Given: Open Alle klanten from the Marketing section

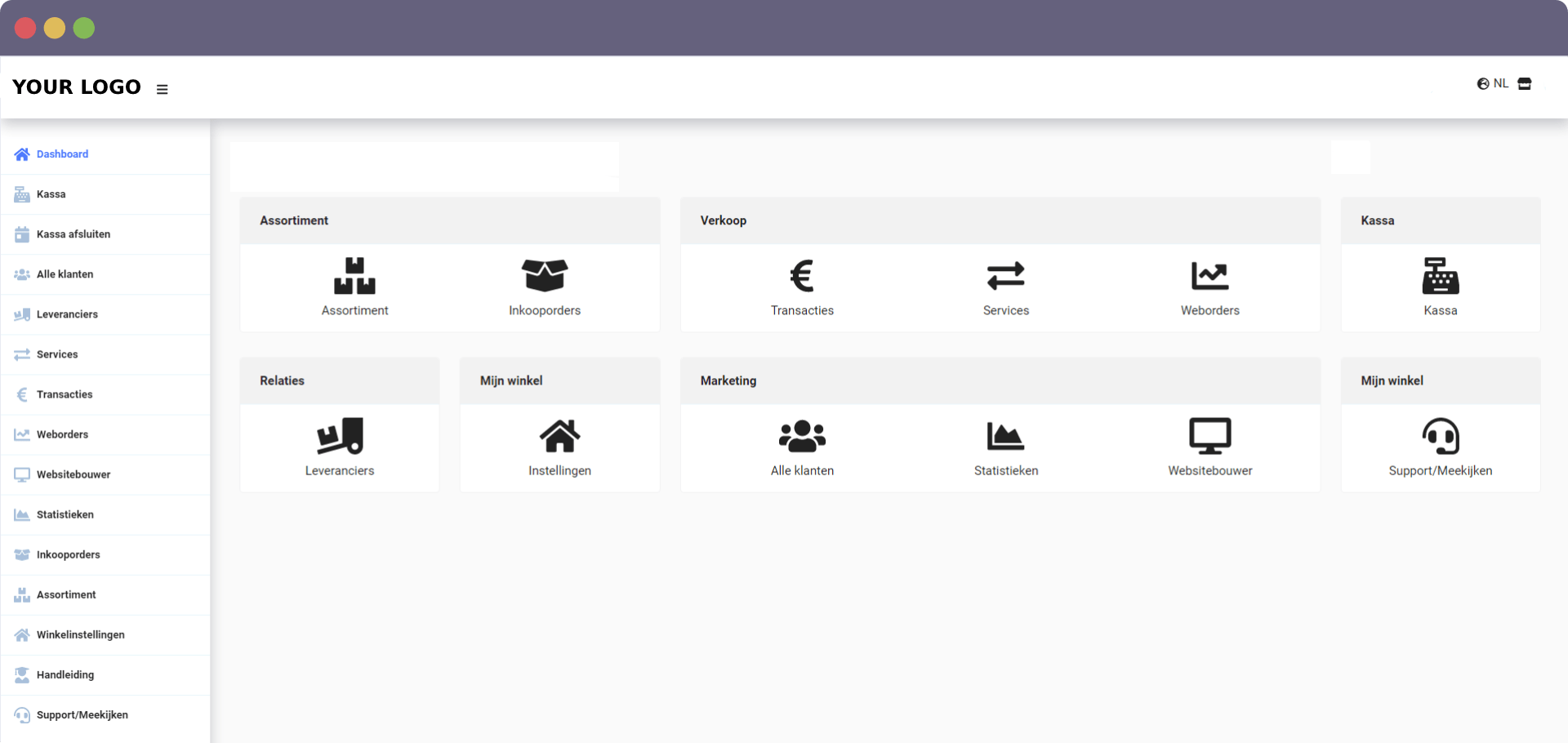Looking at the screenshot, I should [x=802, y=435].
